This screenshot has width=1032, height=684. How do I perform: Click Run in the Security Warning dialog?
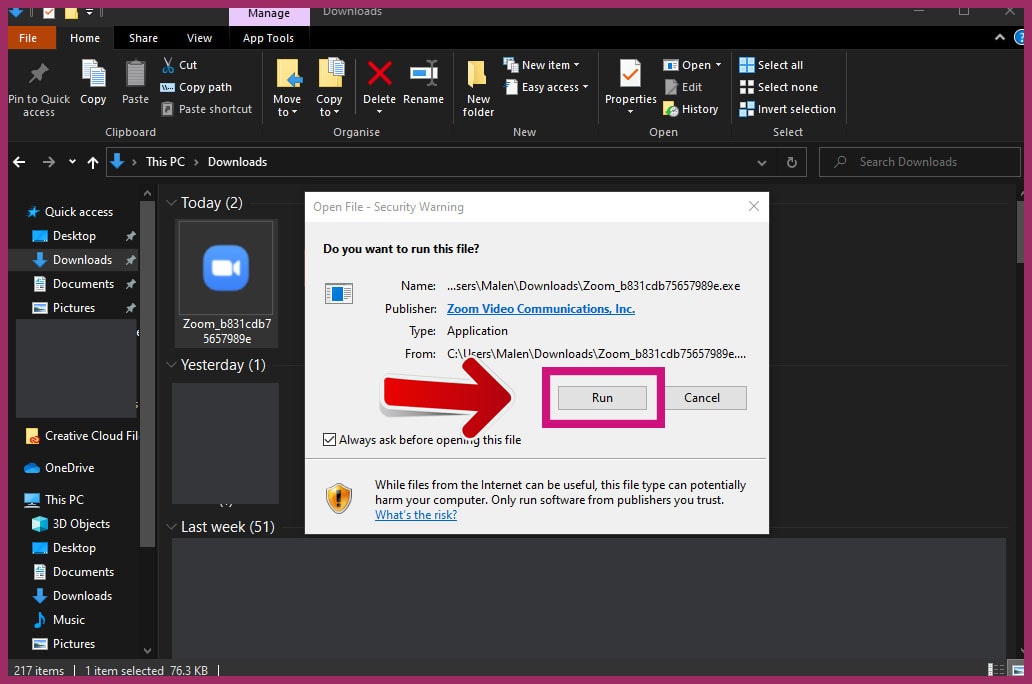pos(602,398)
